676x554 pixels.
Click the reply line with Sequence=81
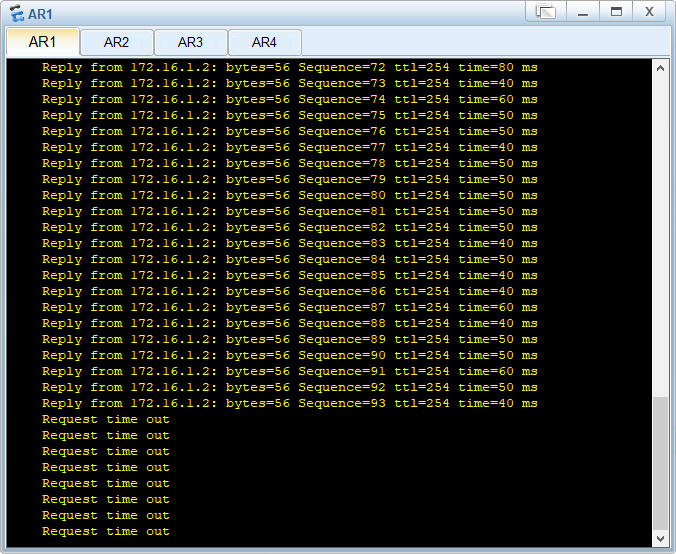(290, 211)
